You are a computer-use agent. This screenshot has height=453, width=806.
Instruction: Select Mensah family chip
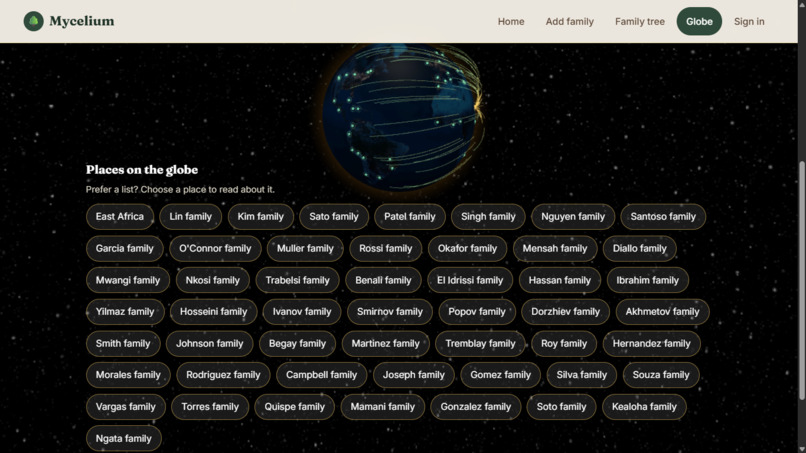[x=554, y=248]
